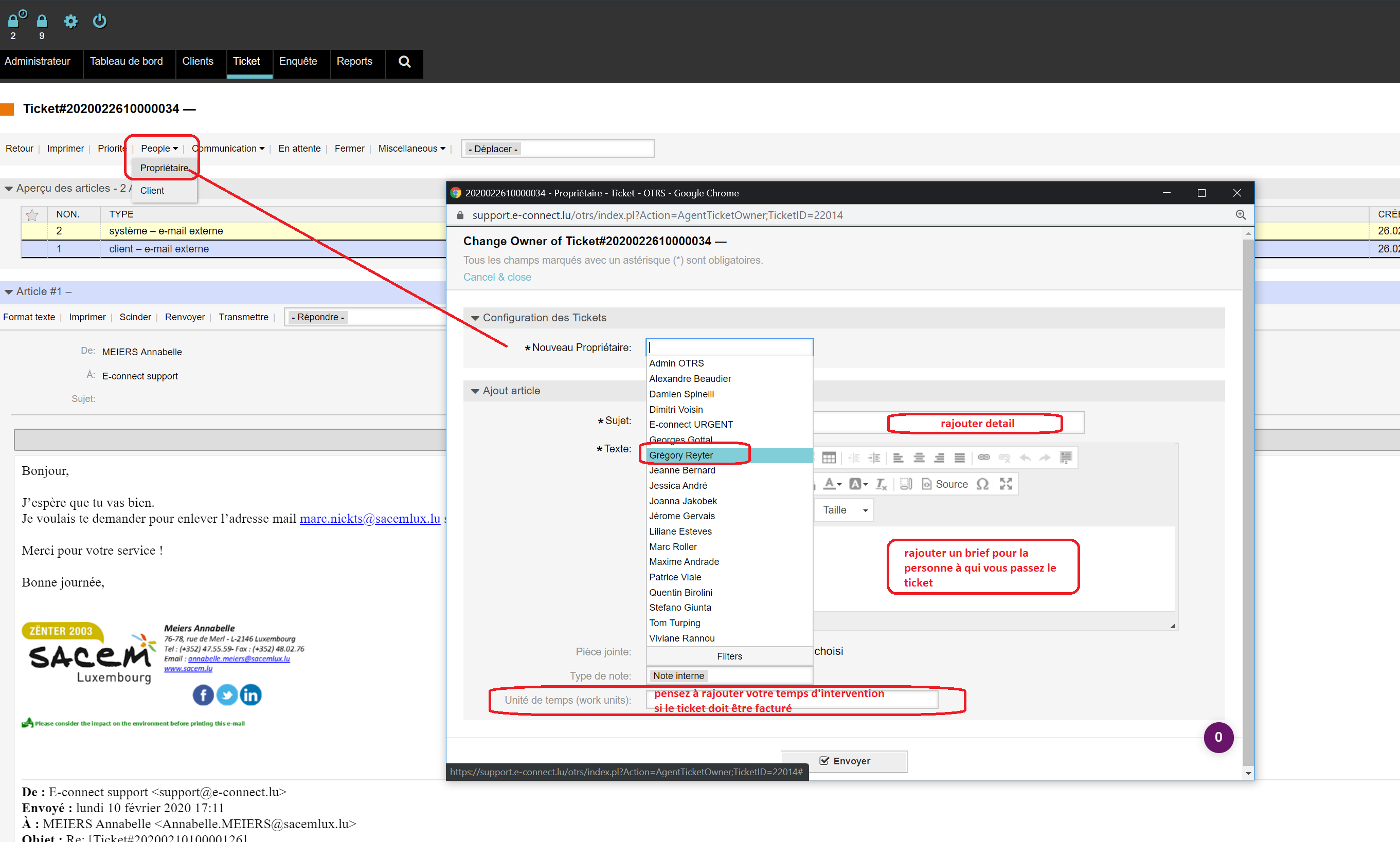Click the unlink icon
1400x842 pixels.
1004,458
